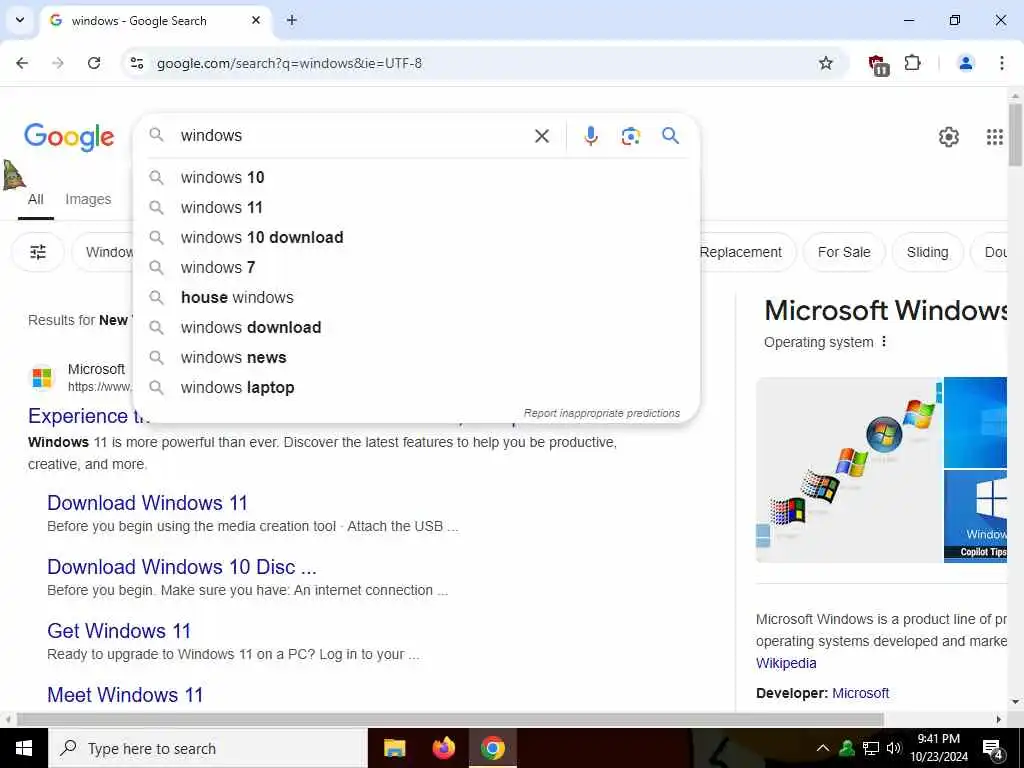This screenshot has height=768, width=1024.
Task: Open the Windows Start menu
Action: pos(24,748)
